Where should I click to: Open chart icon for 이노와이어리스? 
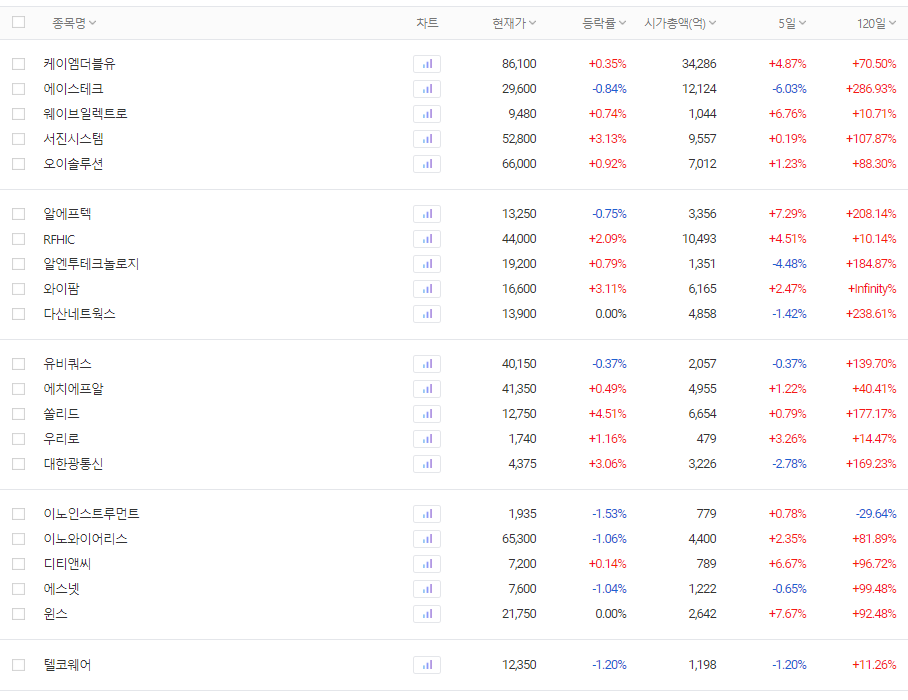[x=427, y=538]
